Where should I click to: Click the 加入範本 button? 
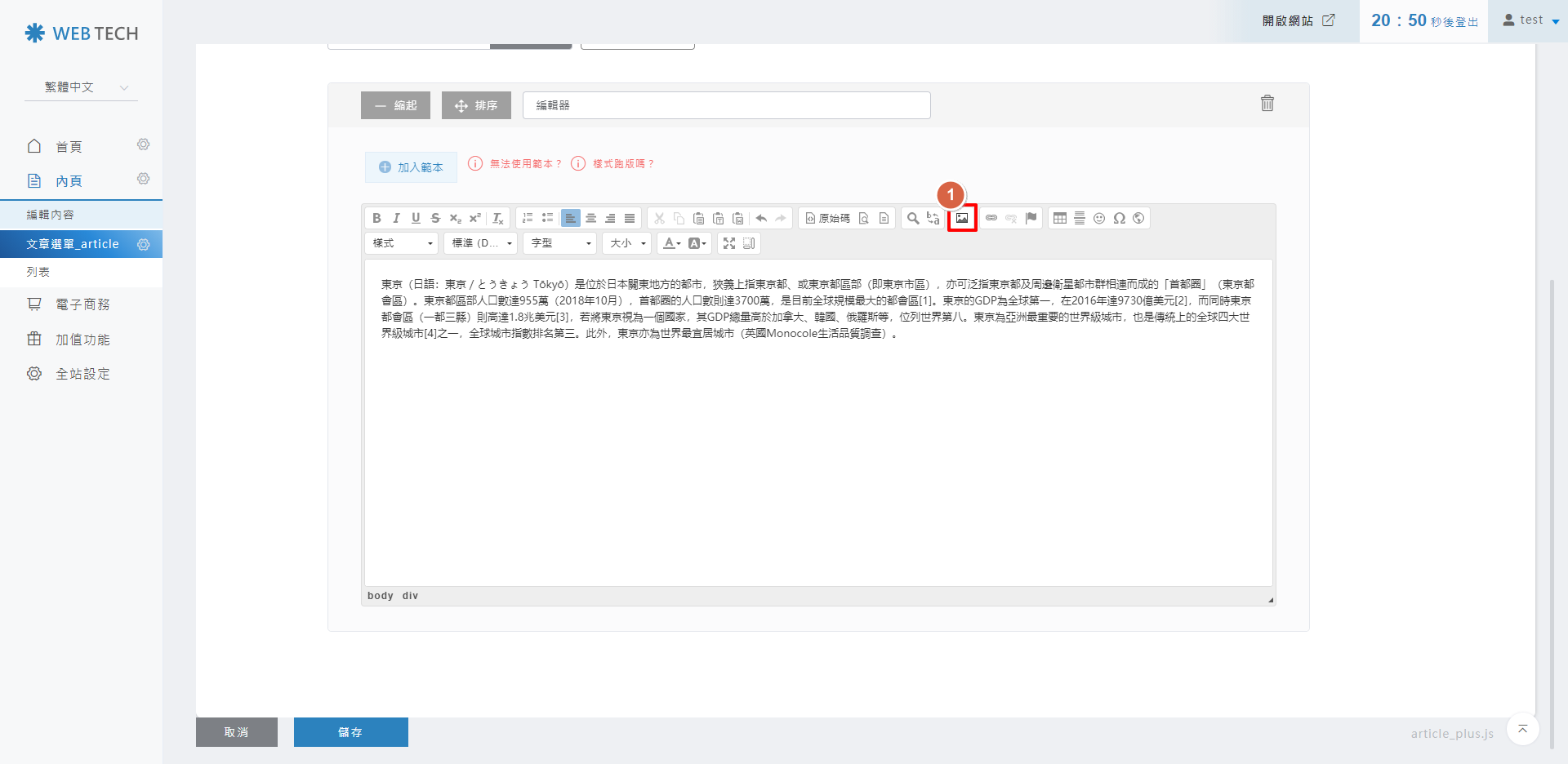click(x=411, y=167)
